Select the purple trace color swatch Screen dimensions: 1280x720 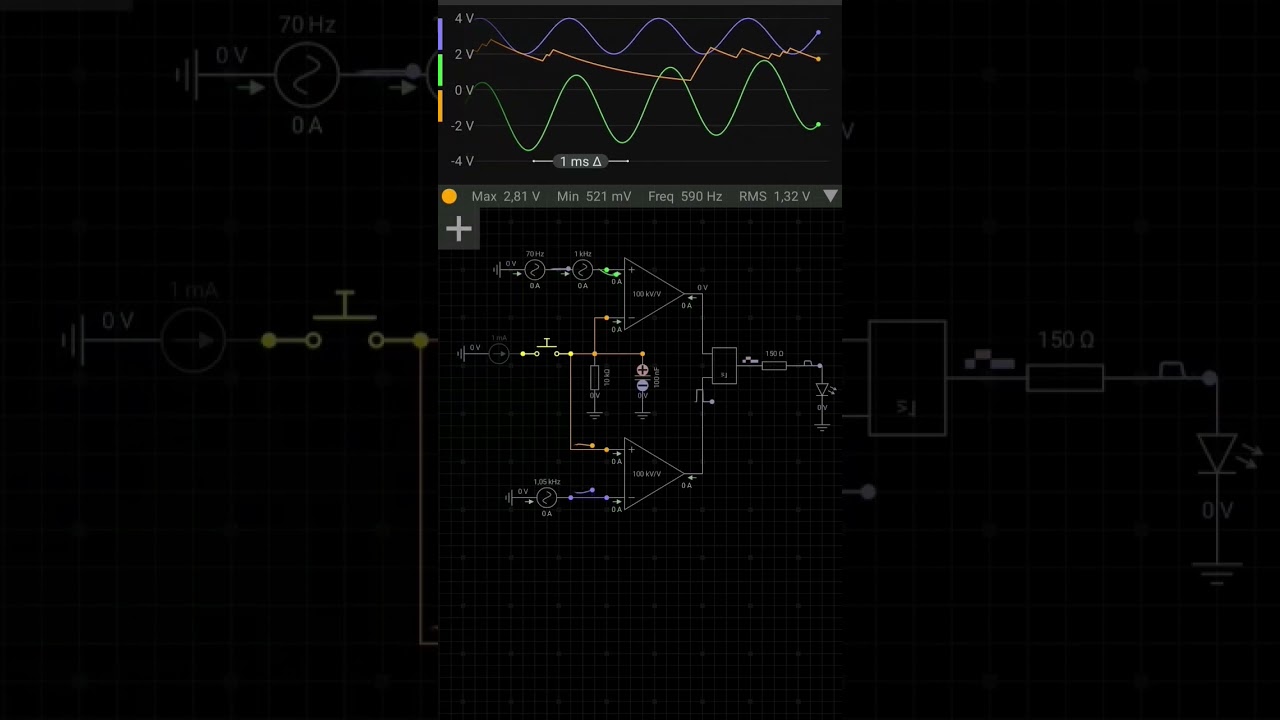440,35
